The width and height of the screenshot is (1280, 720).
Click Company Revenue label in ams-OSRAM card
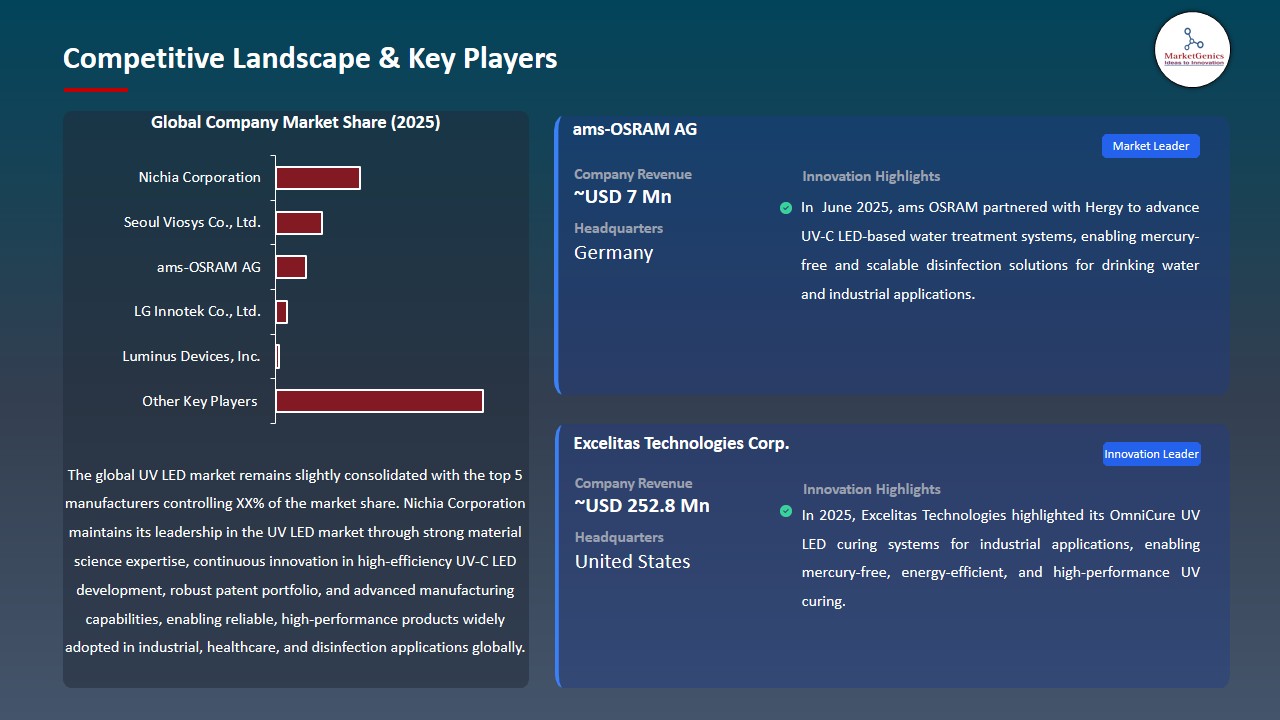pyautogui.click(x=633, y=174)
